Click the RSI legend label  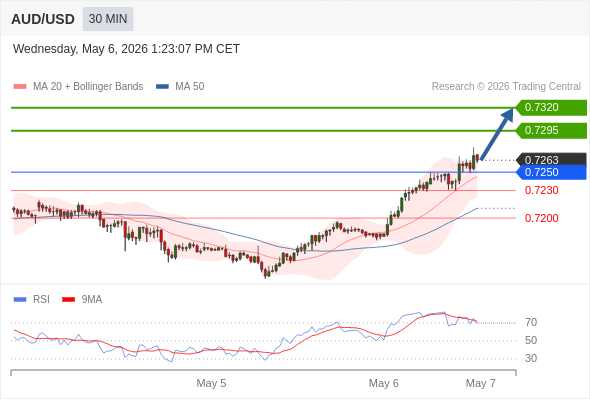[x=41, y=300]
